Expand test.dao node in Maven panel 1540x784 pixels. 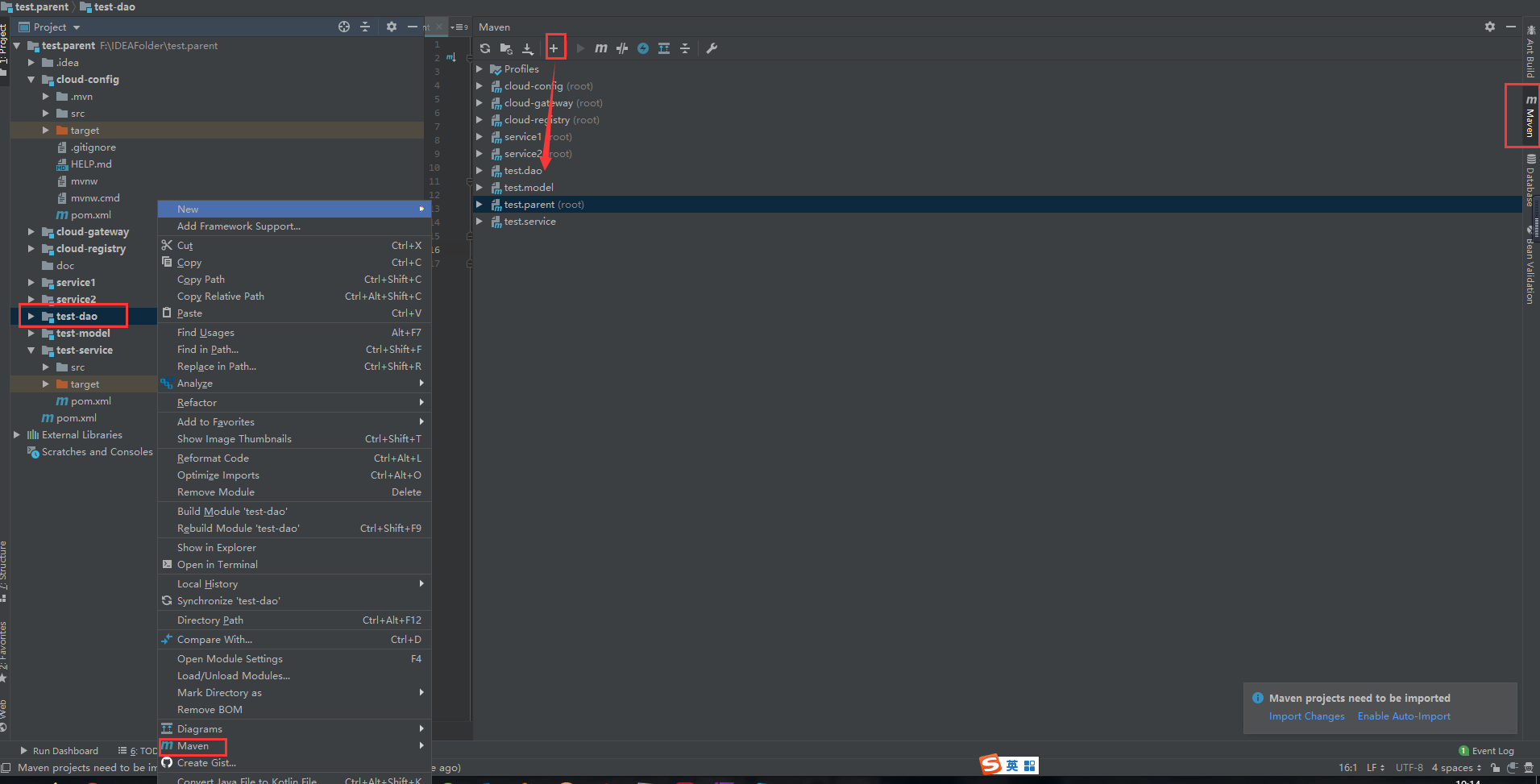pos(479,171)
